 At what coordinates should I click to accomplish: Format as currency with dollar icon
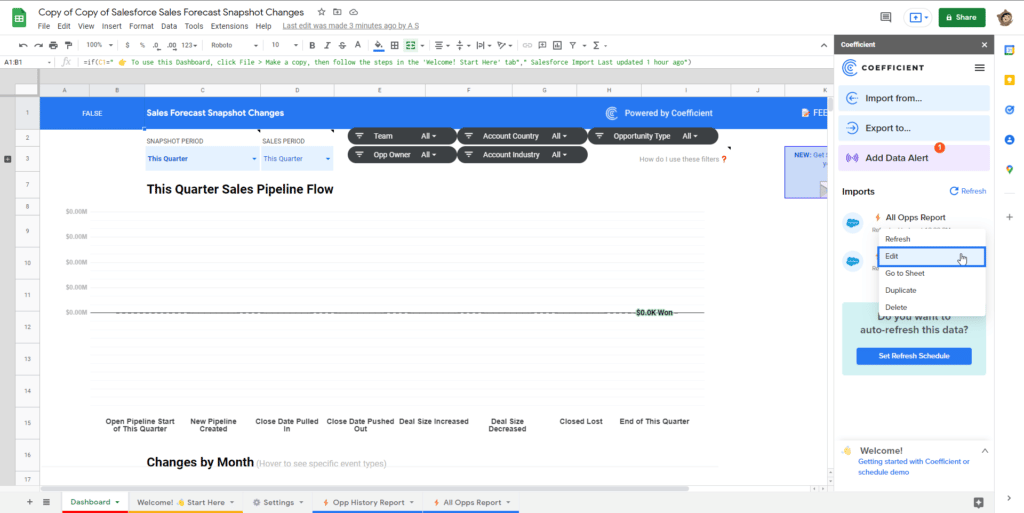(127, 45)
